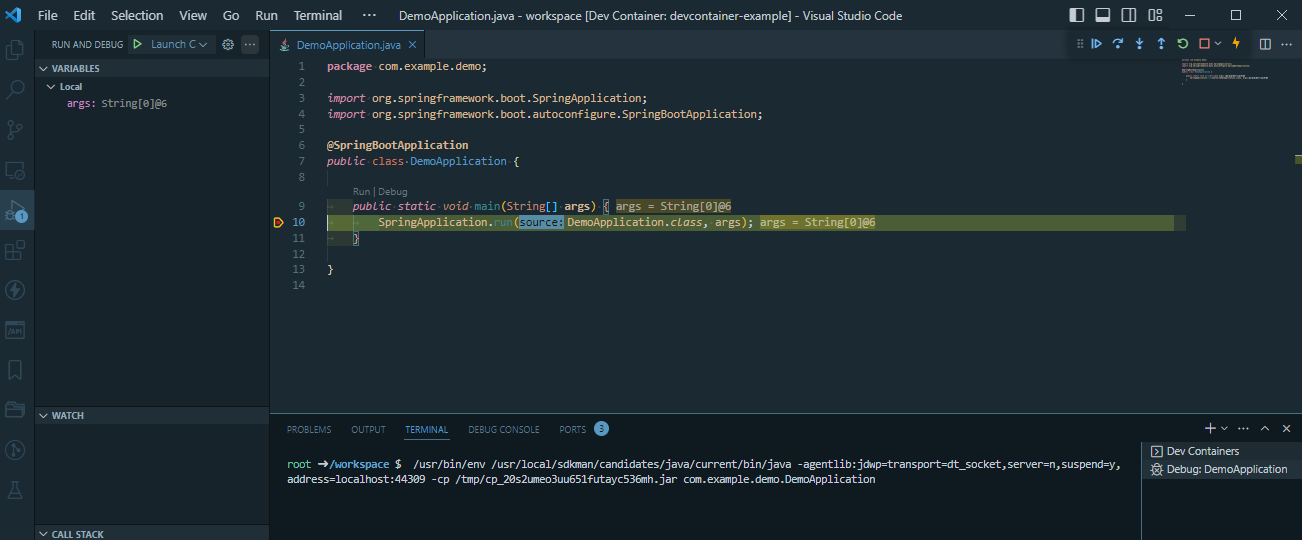The image size is (1302, 540).
Task: Switch to the Problems panel tab
Action: click(x=309, y=429)
